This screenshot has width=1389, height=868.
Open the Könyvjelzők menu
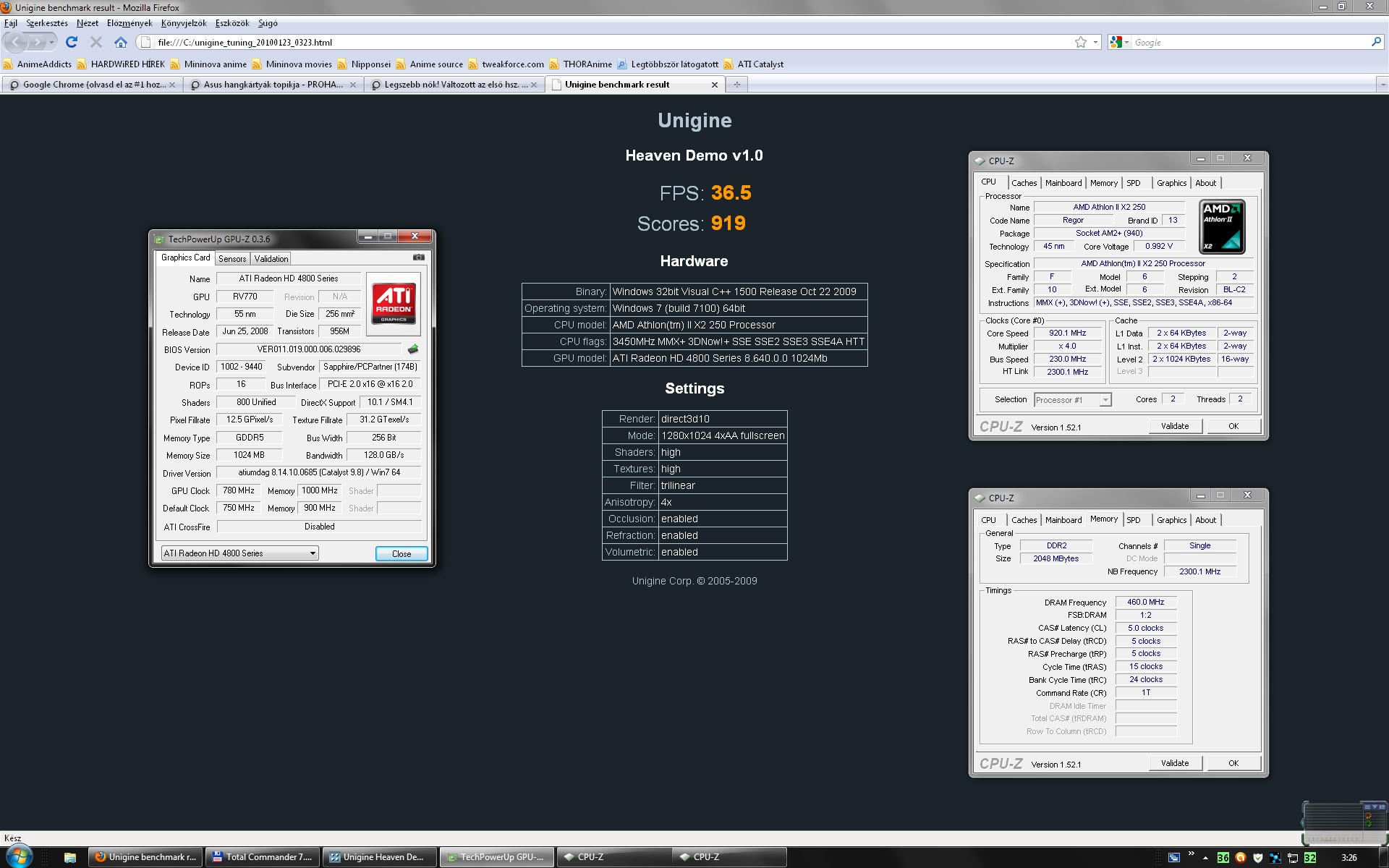(184, 23)
